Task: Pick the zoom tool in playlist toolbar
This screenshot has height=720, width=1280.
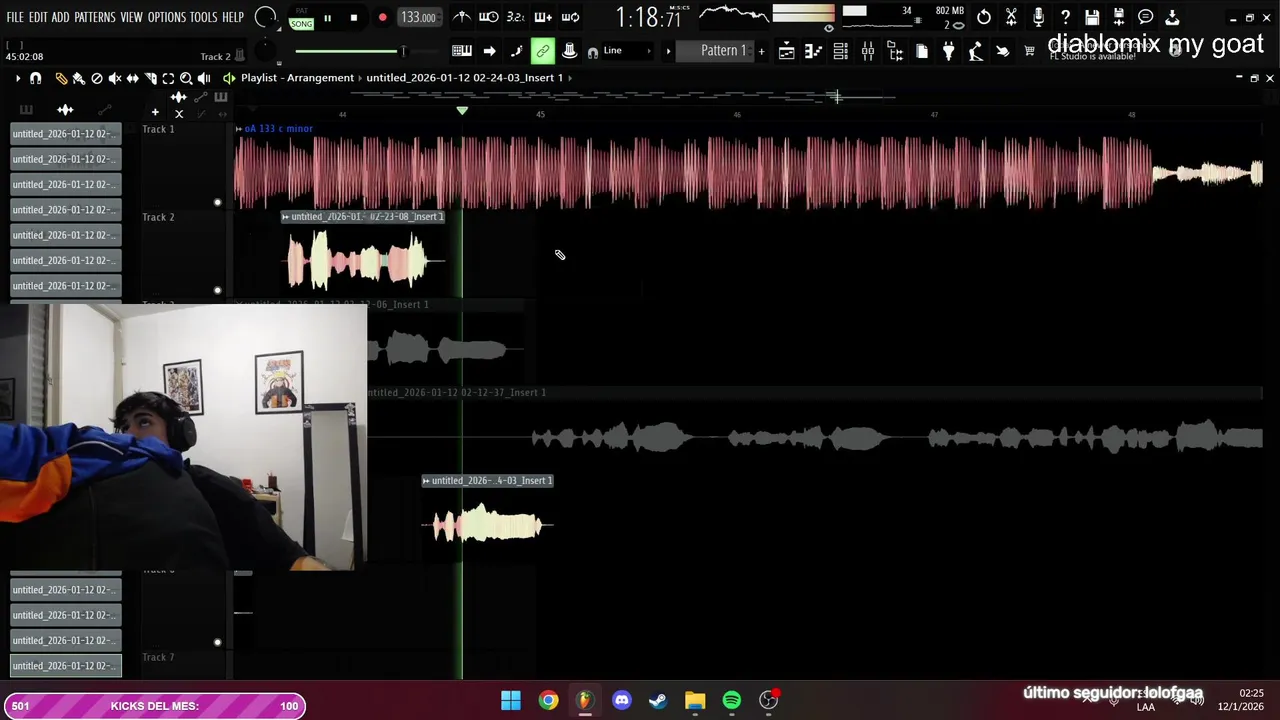Action: [x=186, y=78]
